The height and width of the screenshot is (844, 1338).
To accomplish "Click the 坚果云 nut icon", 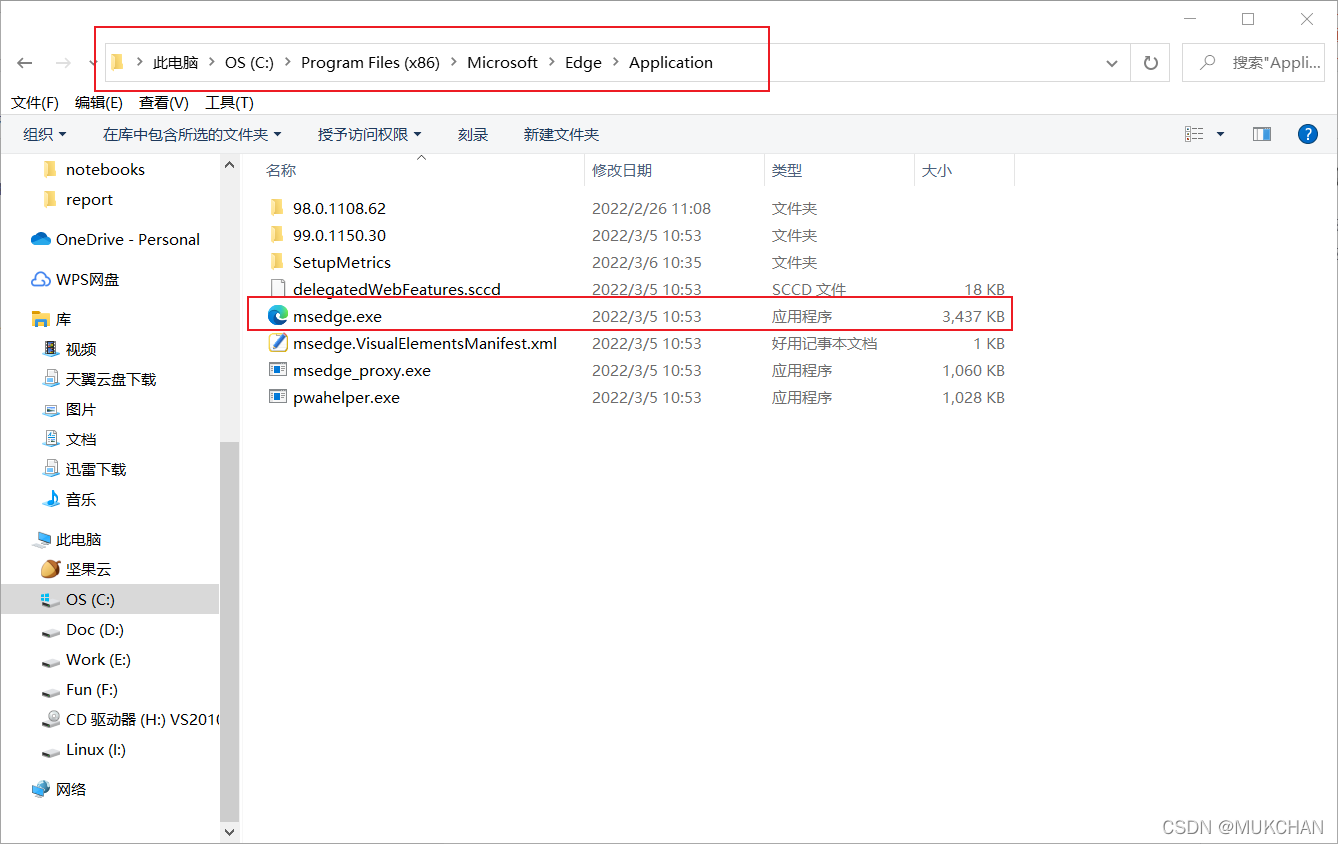I will tap(50, 569).
